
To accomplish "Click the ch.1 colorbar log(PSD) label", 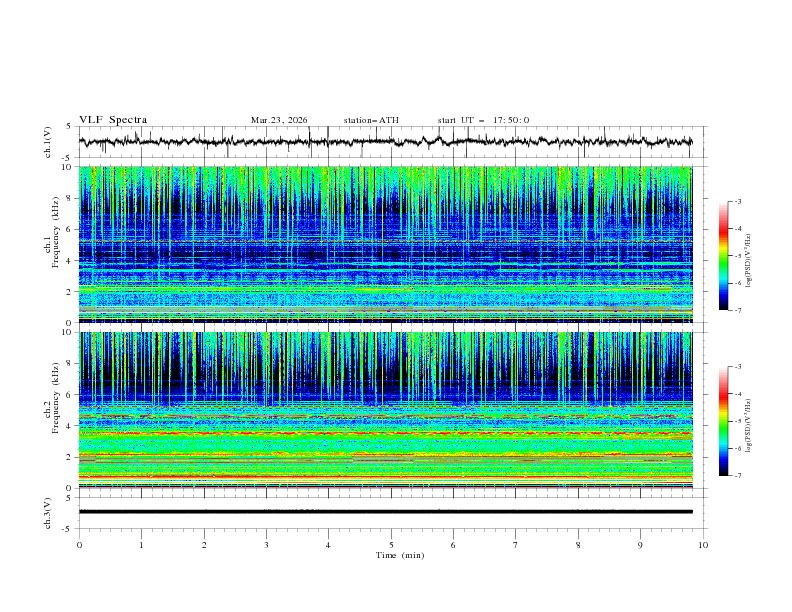I will point(748,261).
